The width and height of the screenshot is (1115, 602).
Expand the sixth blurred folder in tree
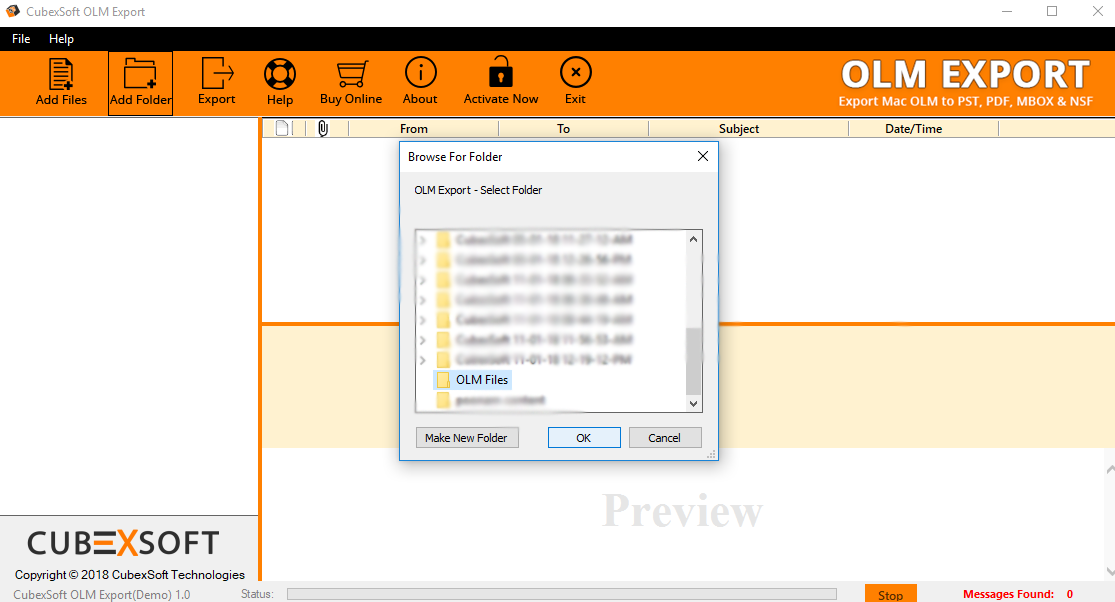[422, 340]
